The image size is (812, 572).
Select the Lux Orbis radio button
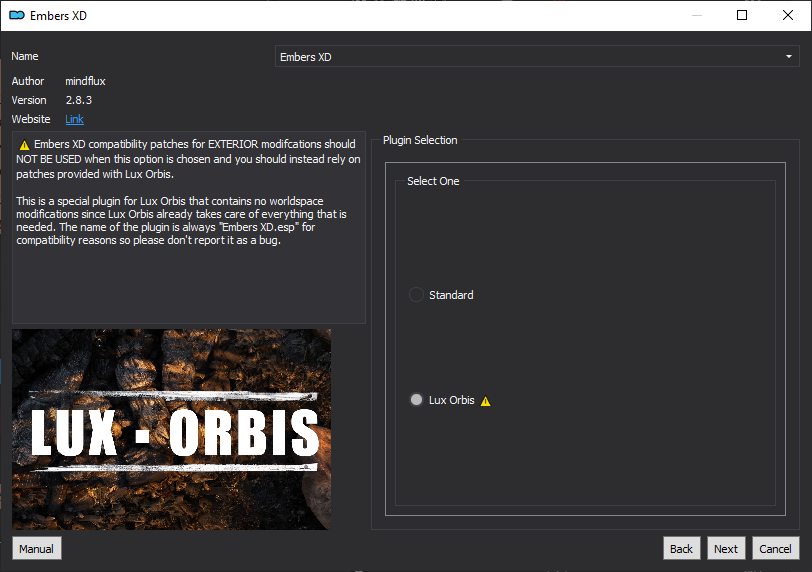pyautogui.click(x=416, y=400)
